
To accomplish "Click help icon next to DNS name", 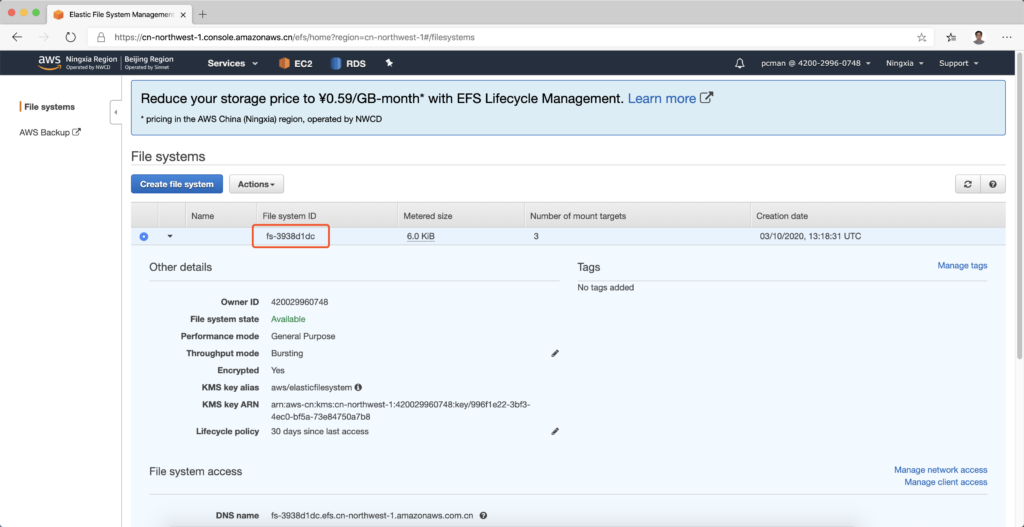I will tap(483, 516).
